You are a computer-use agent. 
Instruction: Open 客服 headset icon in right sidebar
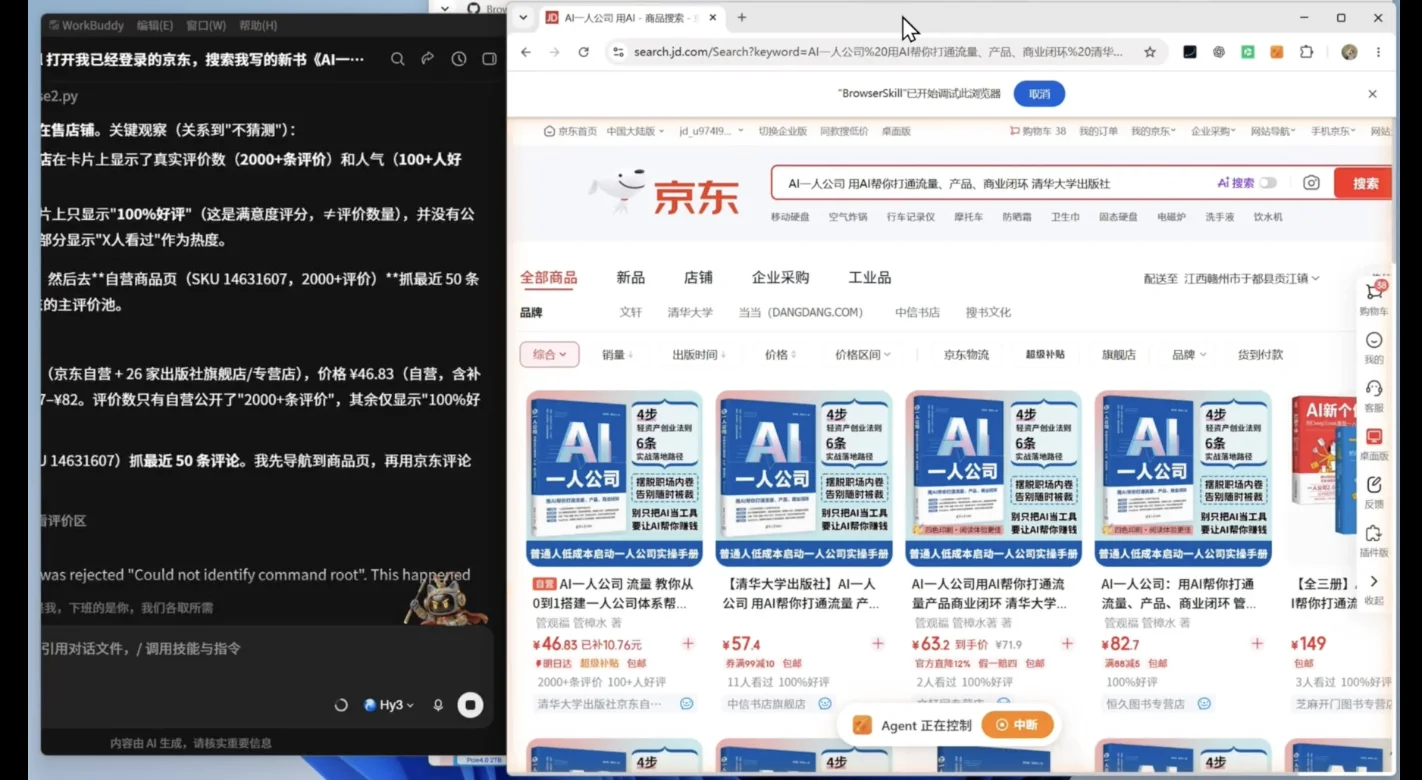[x=1374, y=388]
